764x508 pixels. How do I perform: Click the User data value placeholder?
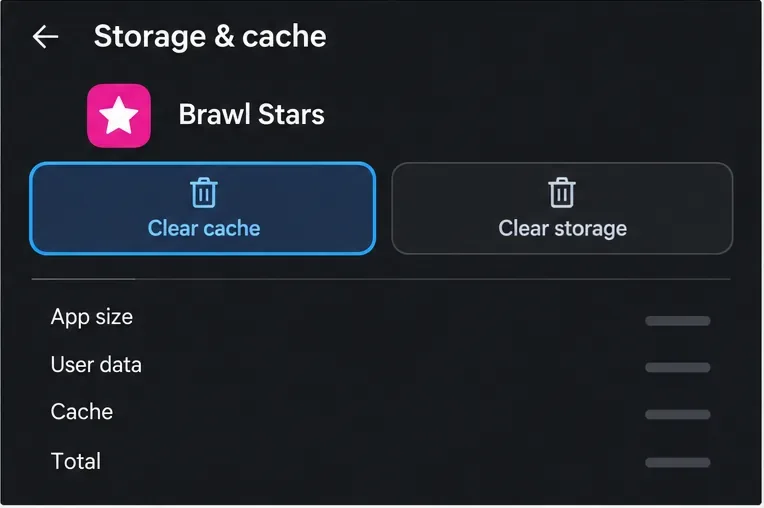click(677, 367)
